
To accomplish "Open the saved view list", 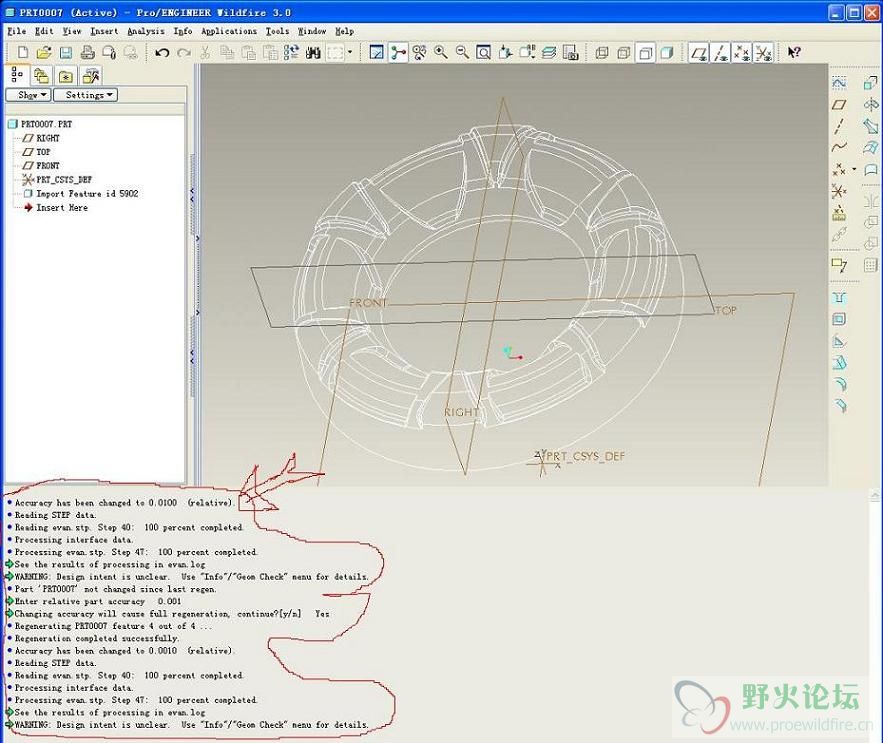I will coord(527,52).
